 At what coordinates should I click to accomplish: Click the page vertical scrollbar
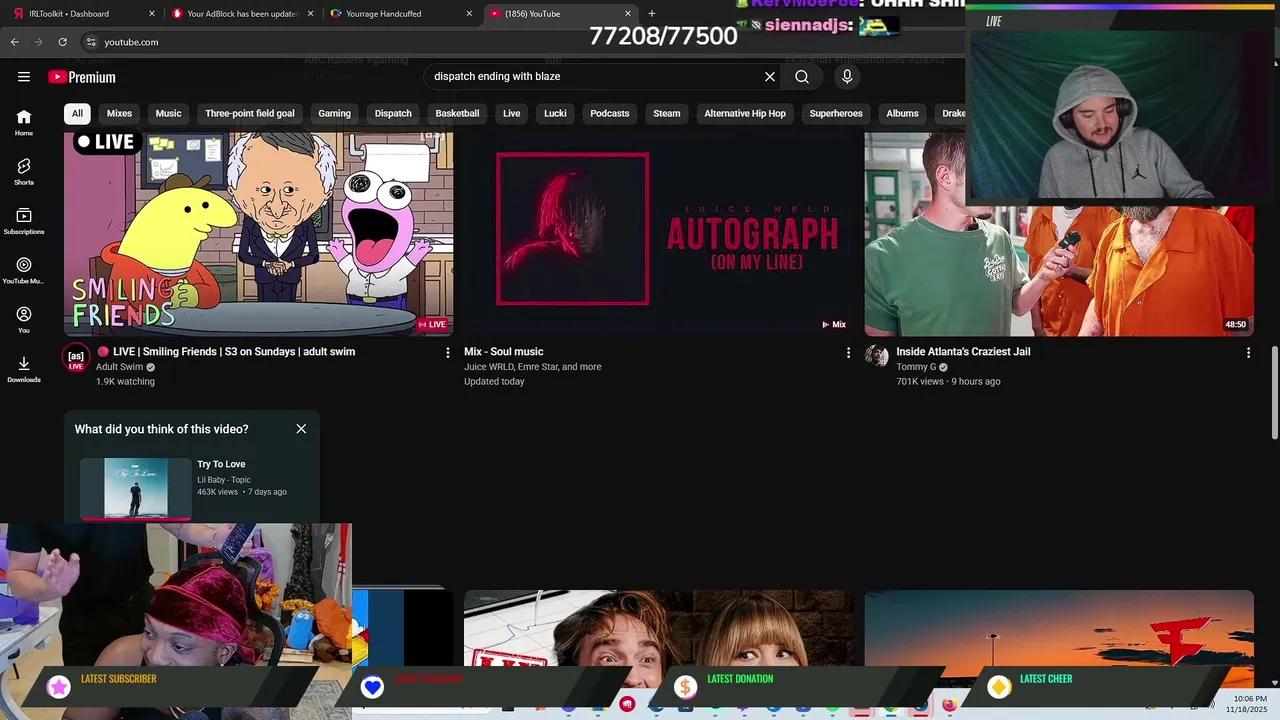click(x=1275, y=392)
